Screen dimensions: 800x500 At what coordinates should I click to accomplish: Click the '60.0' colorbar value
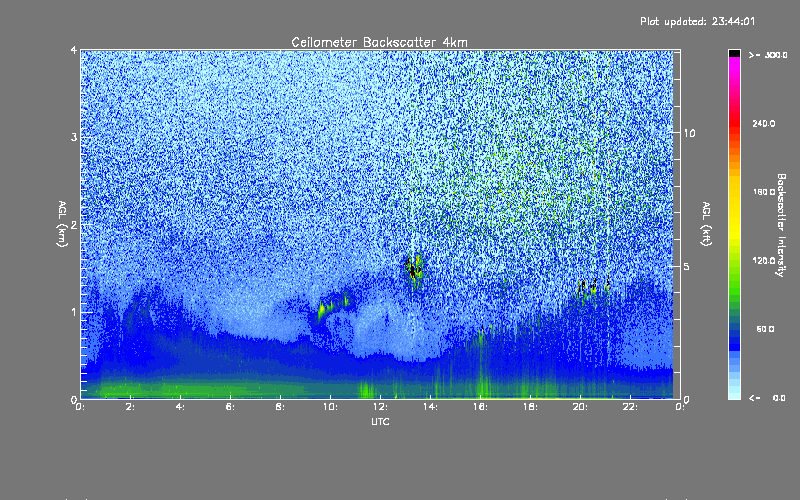pos(765,330)
